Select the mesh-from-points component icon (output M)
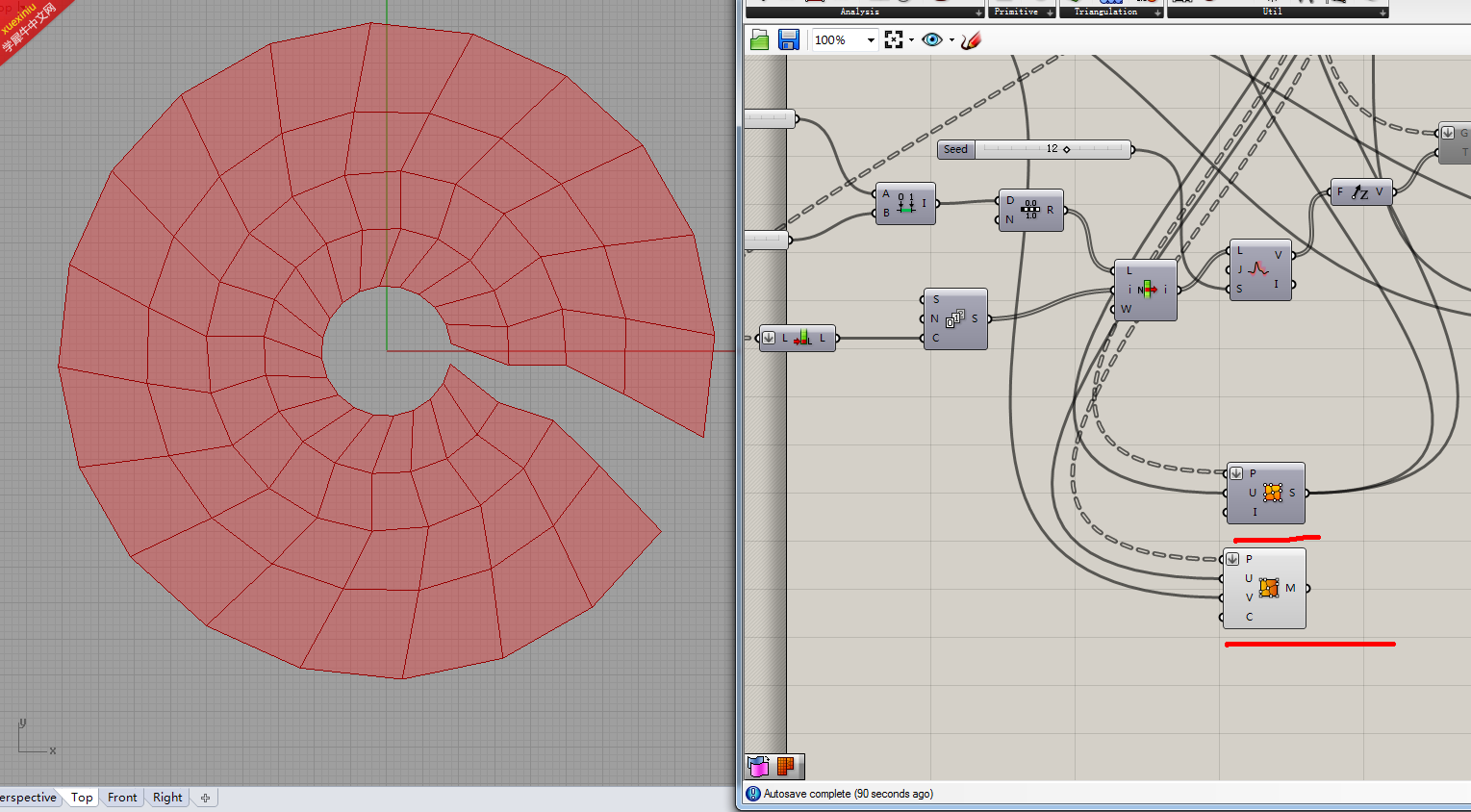The width and height of the screenshot is (1471, 812). coord(1269,588)
